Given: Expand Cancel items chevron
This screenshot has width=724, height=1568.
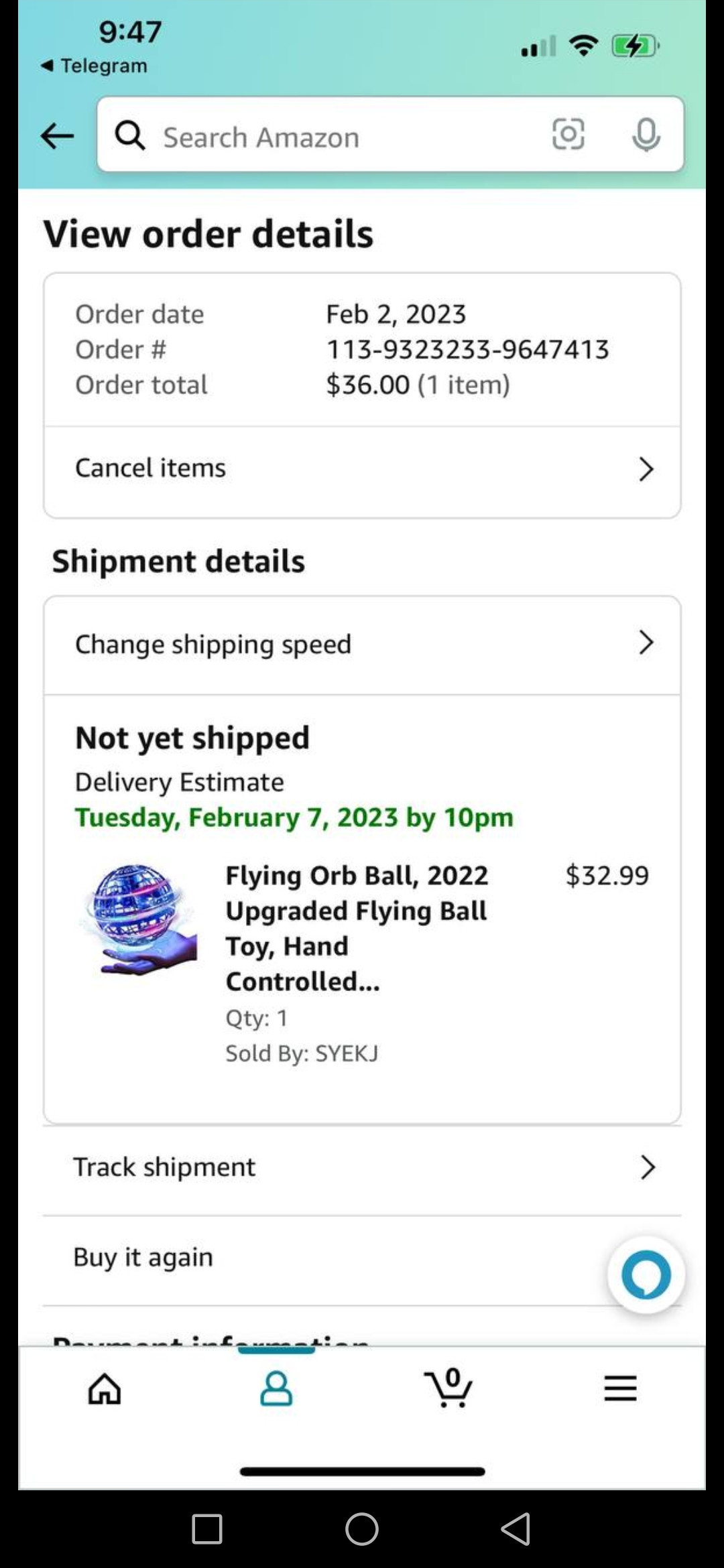Looking at the screenshot, I should pyautogui.click(x=646, y=469).
